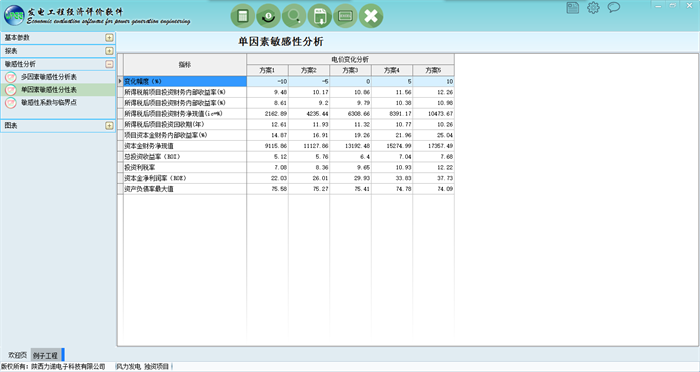
Task: Click the 报表 panel header
Action: coord(58,51)
